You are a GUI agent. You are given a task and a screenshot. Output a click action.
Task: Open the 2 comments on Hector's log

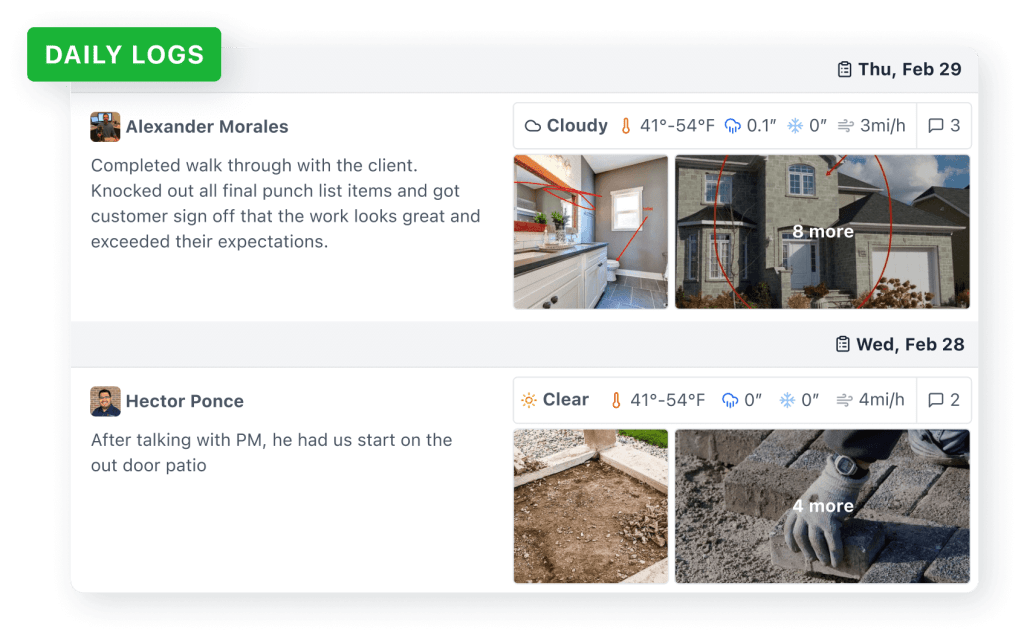click(943, 400)
